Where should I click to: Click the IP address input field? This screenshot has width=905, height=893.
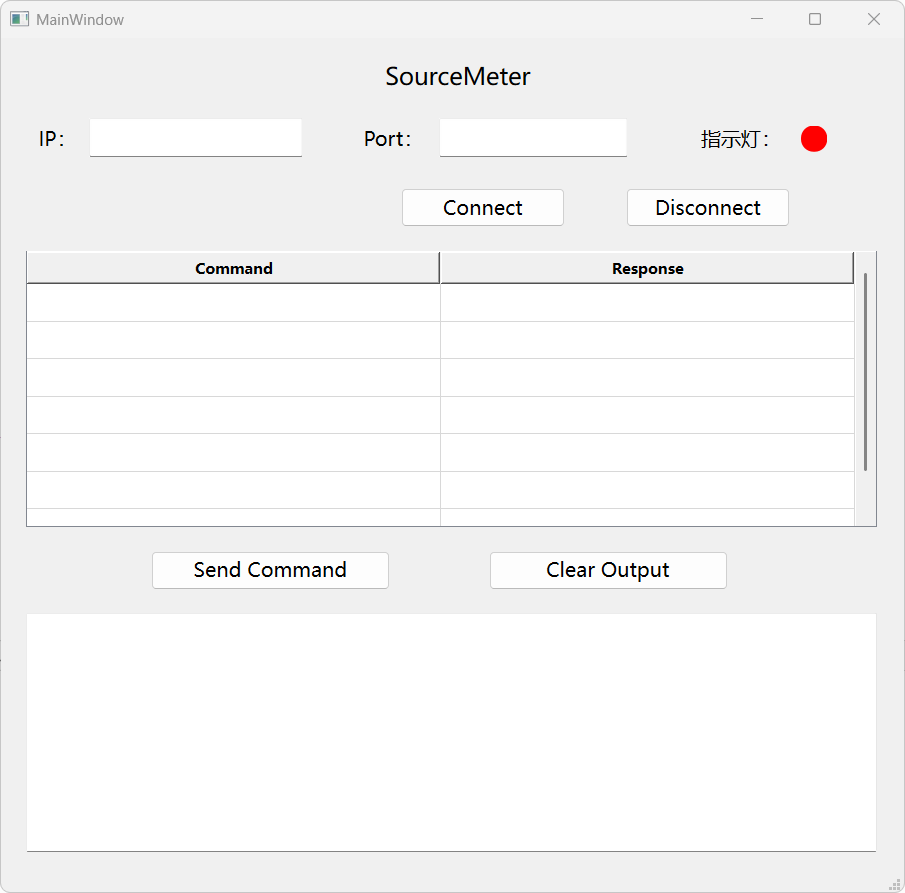tap(196, 138)
